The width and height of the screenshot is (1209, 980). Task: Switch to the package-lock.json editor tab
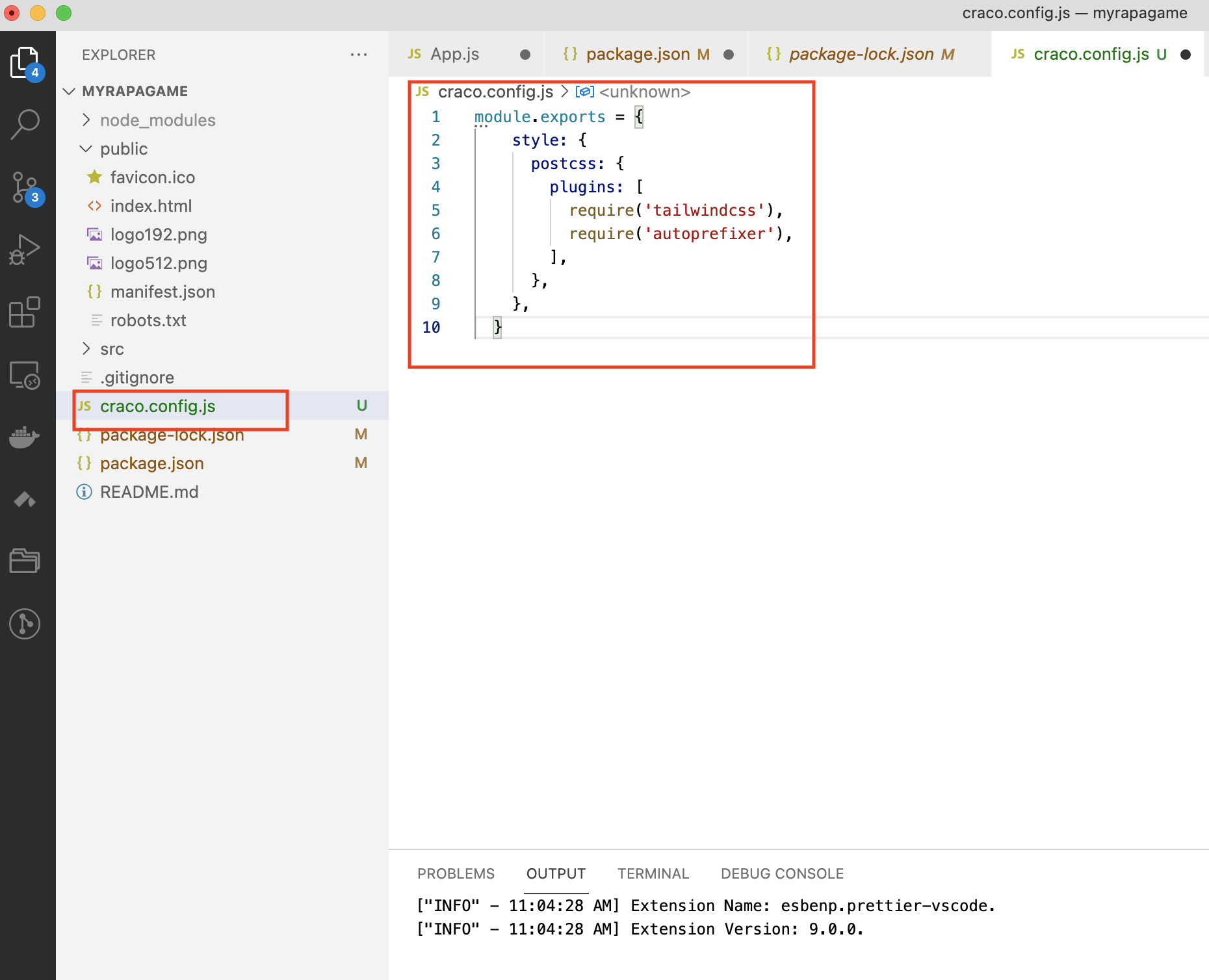pos(861,54)
